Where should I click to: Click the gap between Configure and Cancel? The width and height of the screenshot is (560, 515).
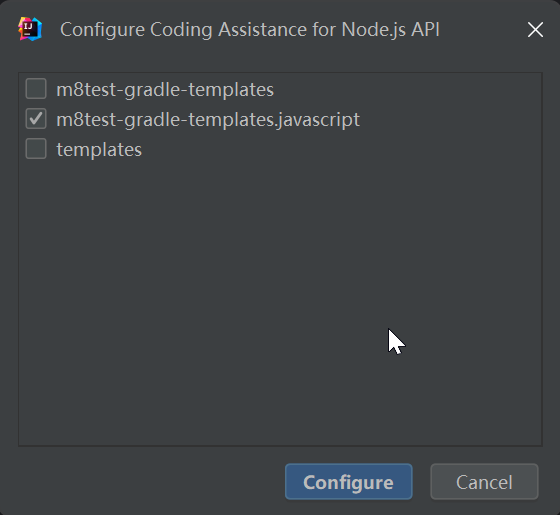click(x=421, y=481)
